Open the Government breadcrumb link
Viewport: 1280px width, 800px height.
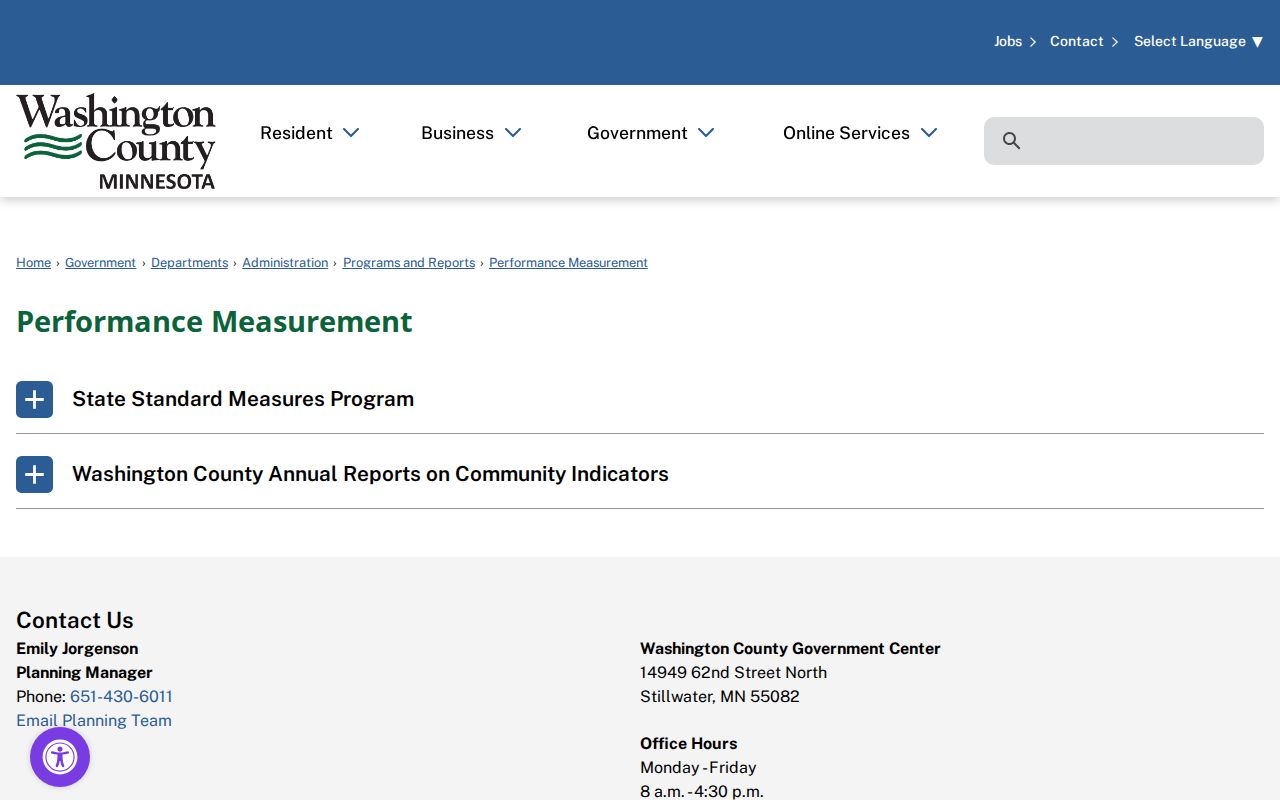[100, 263]
